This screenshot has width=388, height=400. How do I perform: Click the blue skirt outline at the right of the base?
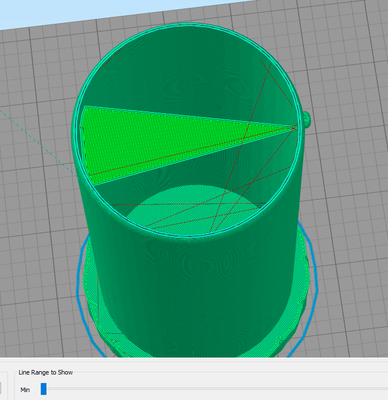pos(312,283)
